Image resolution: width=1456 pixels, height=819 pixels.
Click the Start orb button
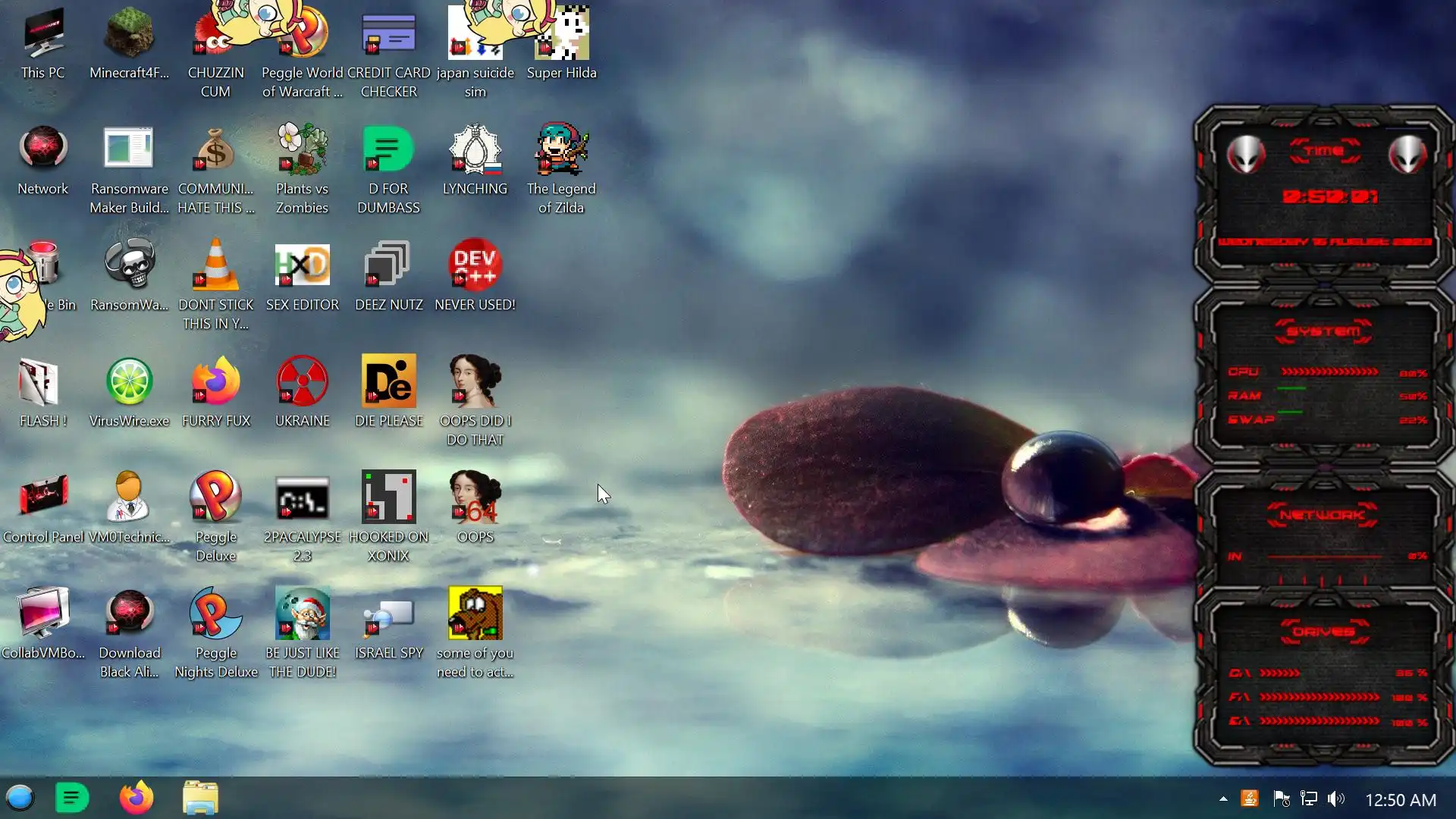coord(20,798)
